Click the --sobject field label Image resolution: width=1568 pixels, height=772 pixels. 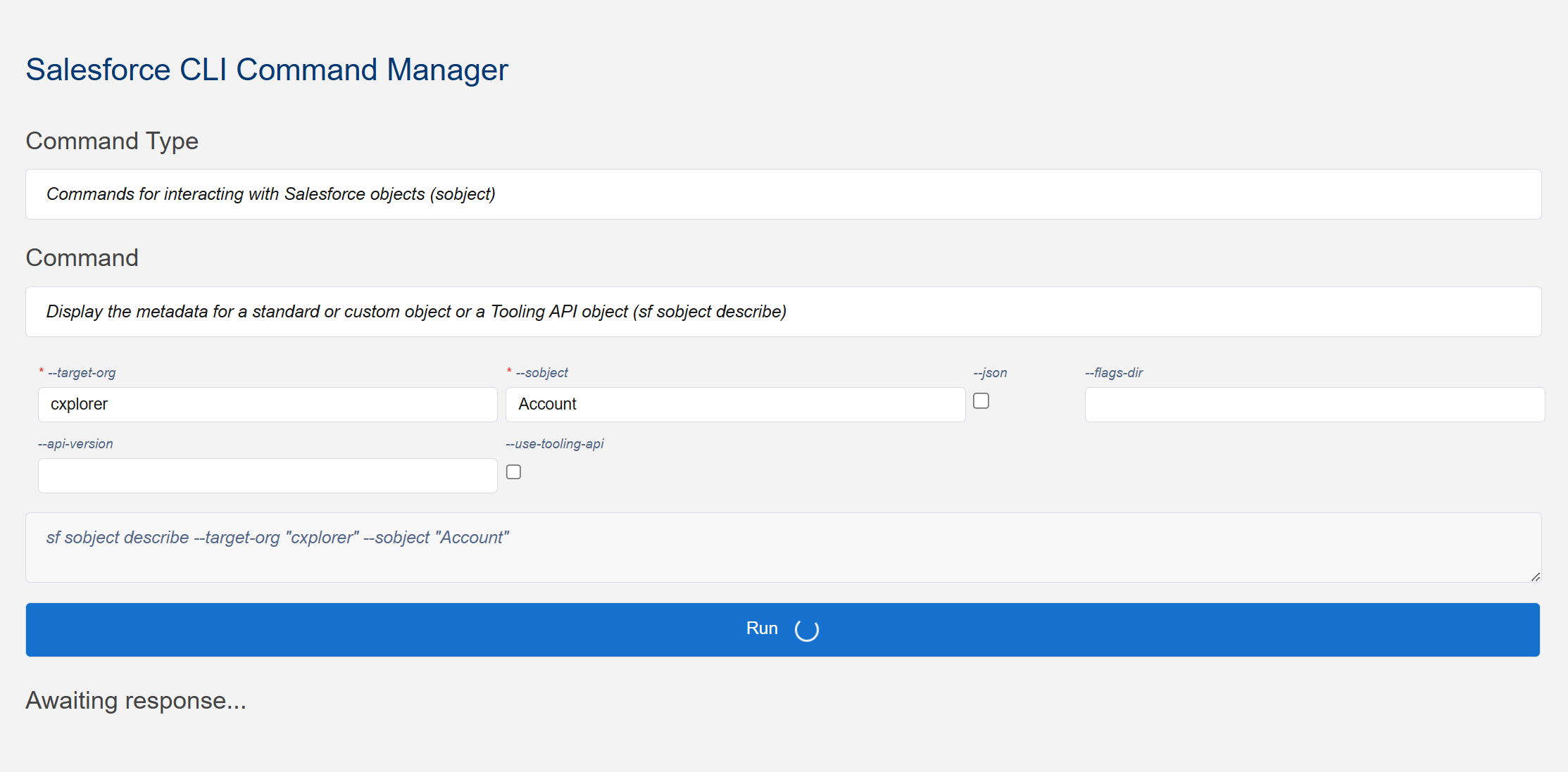pyautogui.click(x=541, y=373)
